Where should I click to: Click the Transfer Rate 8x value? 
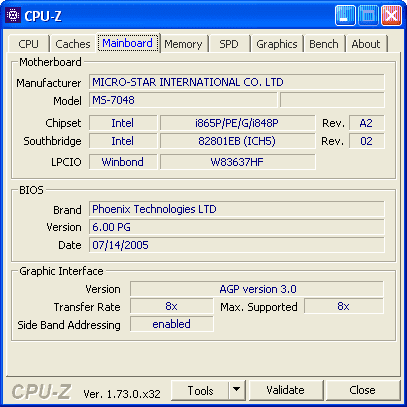pos(172,306)
